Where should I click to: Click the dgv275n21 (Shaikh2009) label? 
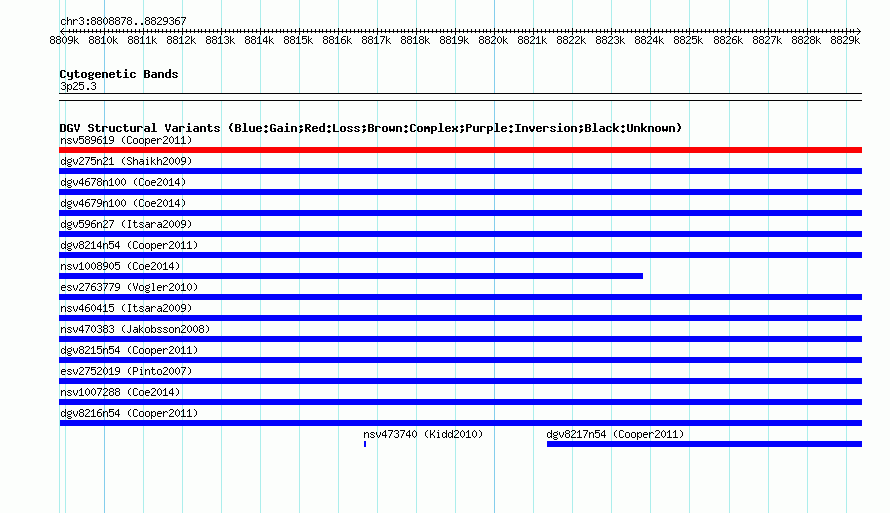[126, 161]
